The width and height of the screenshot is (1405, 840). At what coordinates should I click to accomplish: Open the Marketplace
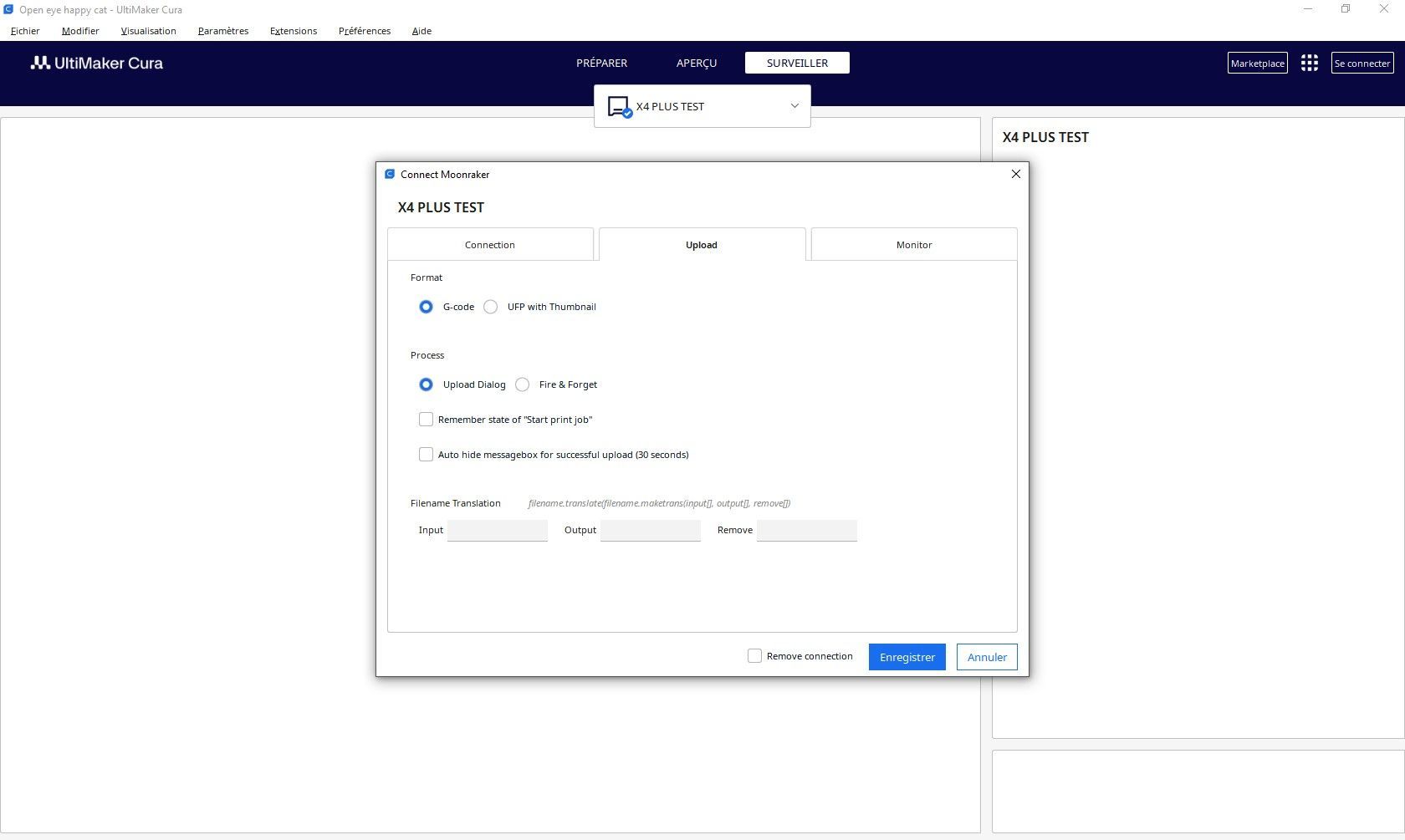click(1258, 63)
